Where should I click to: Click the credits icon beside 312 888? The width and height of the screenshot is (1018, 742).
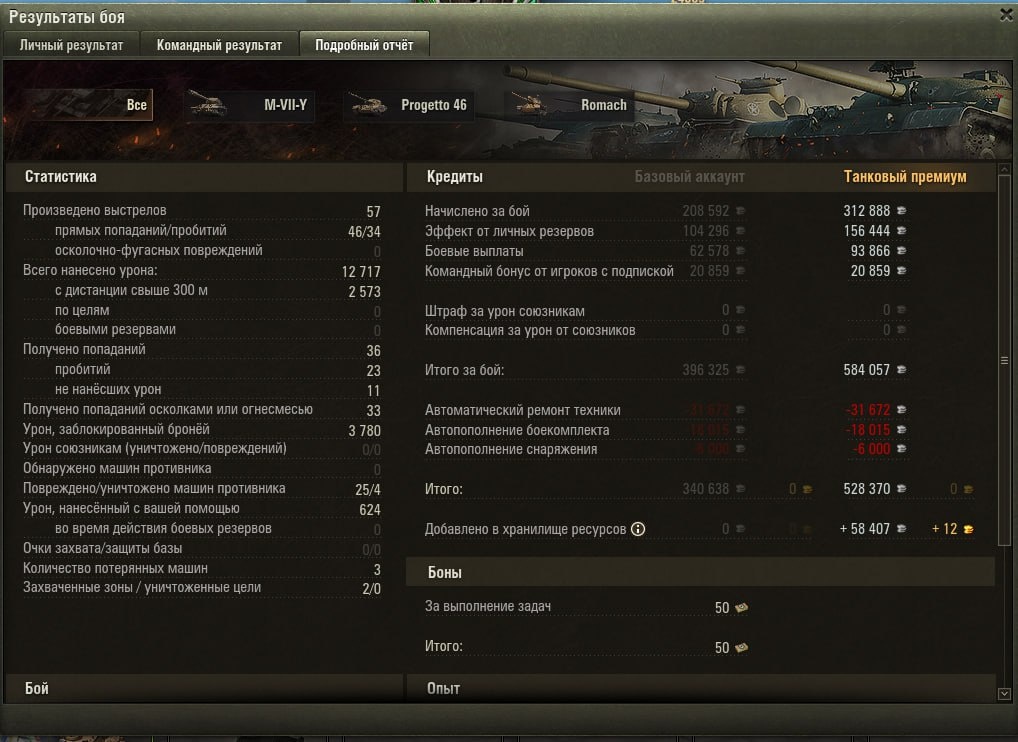901,210
